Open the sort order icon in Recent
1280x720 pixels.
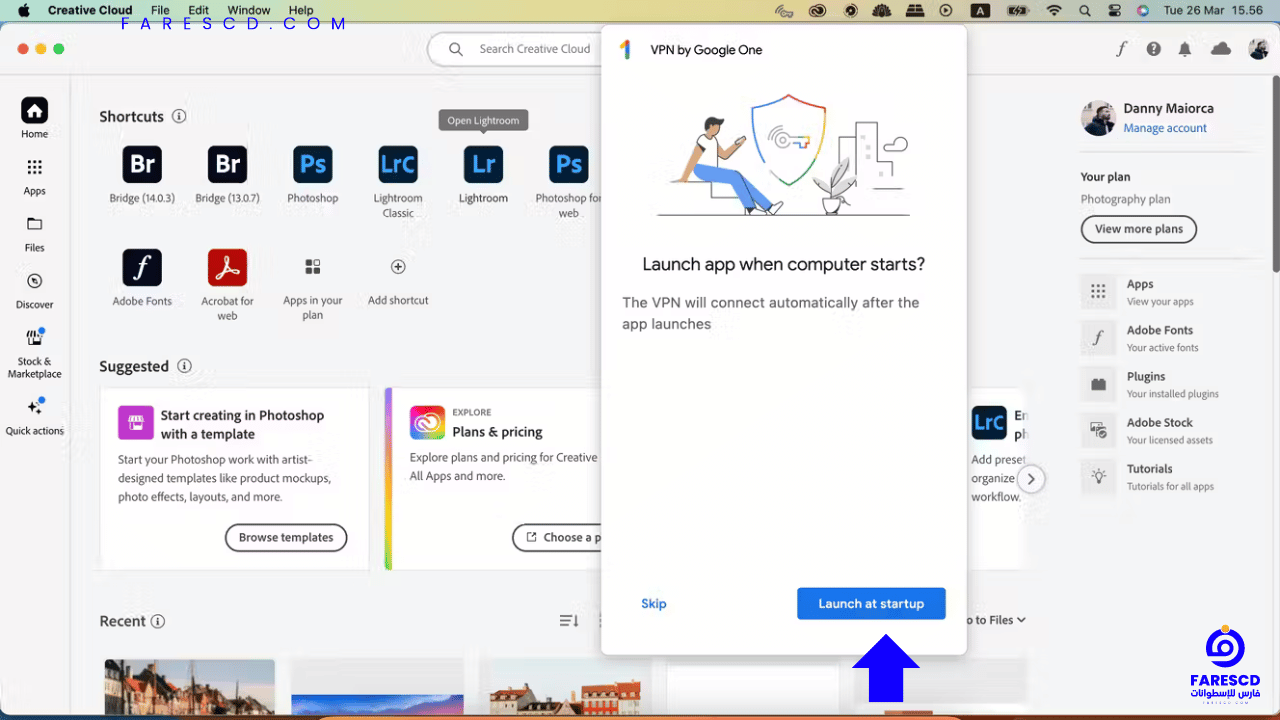(569, 621)
